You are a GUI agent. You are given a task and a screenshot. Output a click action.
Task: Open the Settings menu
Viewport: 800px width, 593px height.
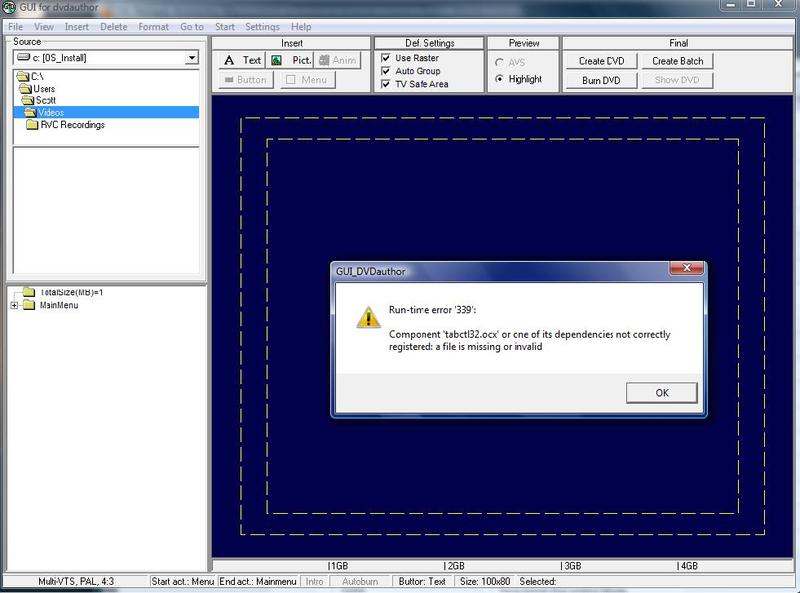click(x=262, y=27)
